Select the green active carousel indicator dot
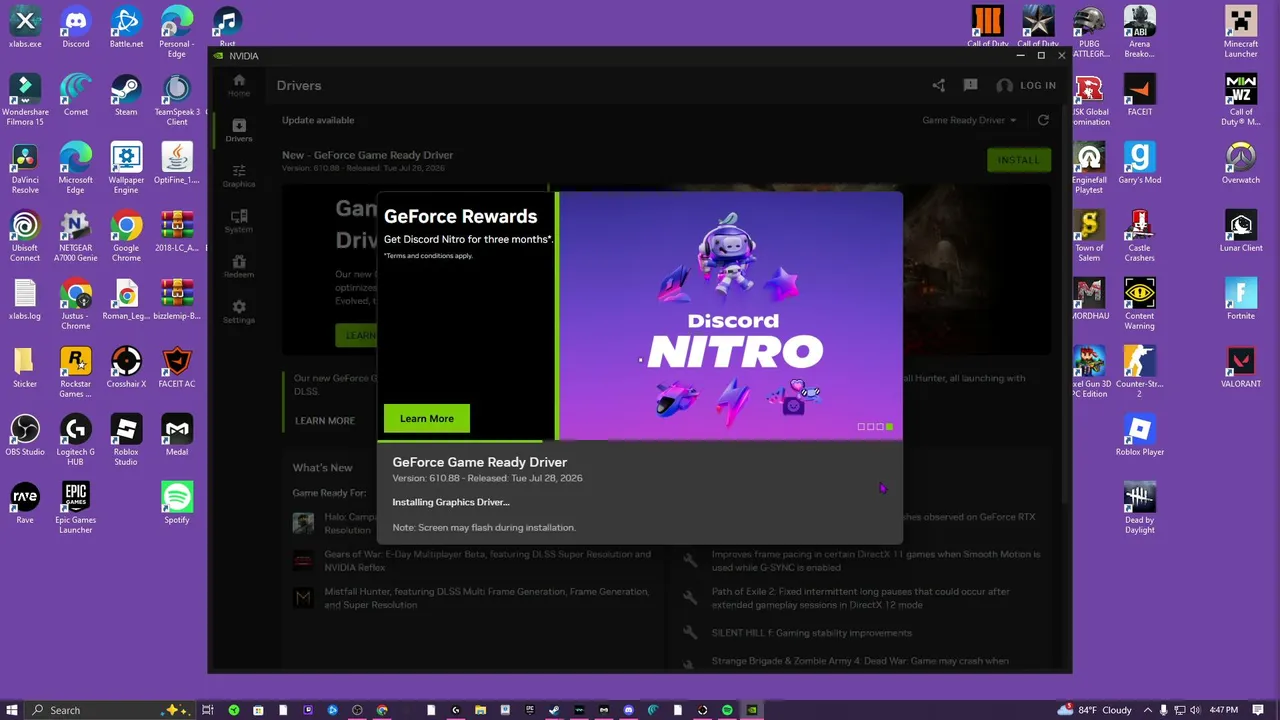 (889, 427)
